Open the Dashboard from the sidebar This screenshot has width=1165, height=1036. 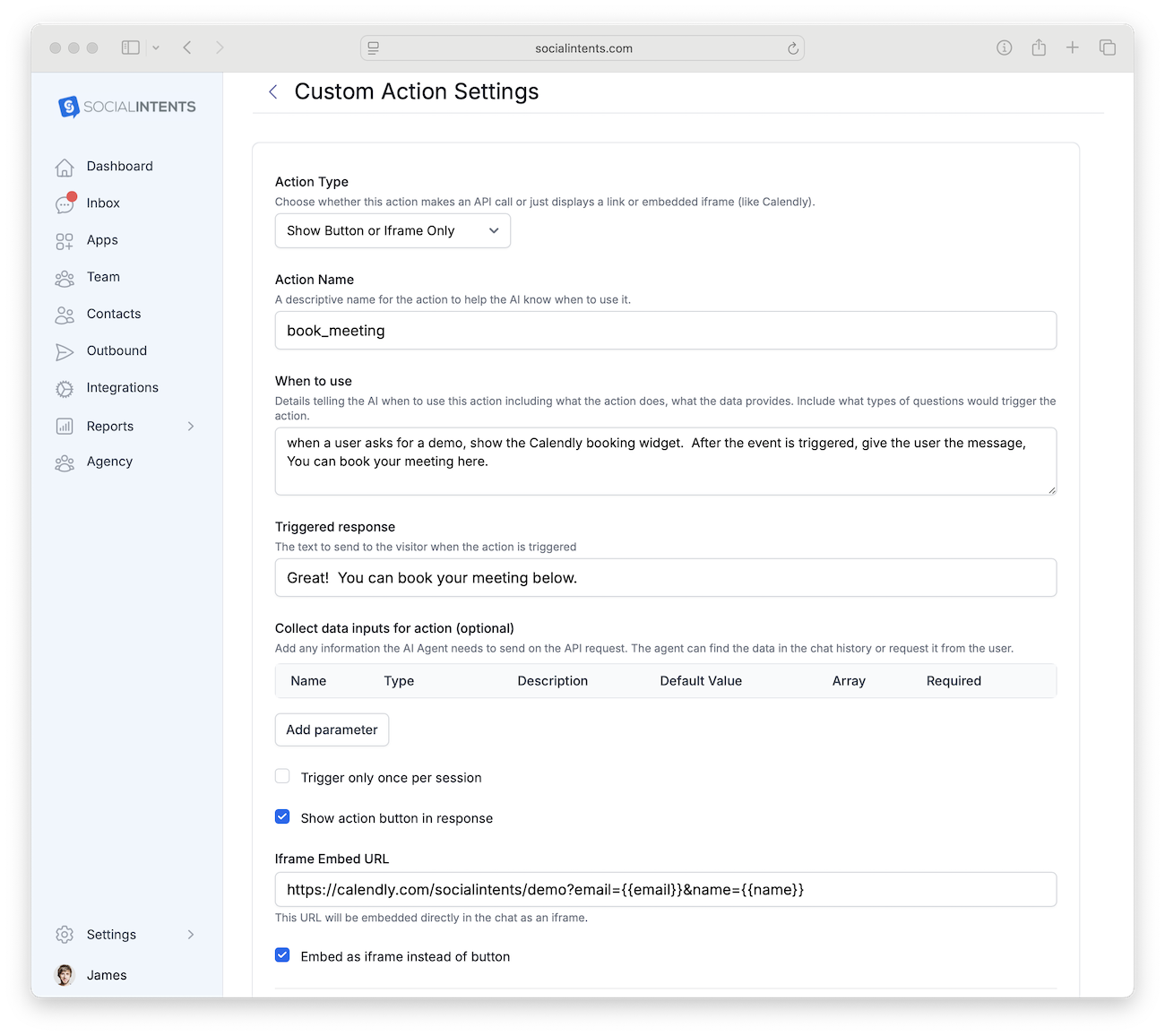point(119,166)
